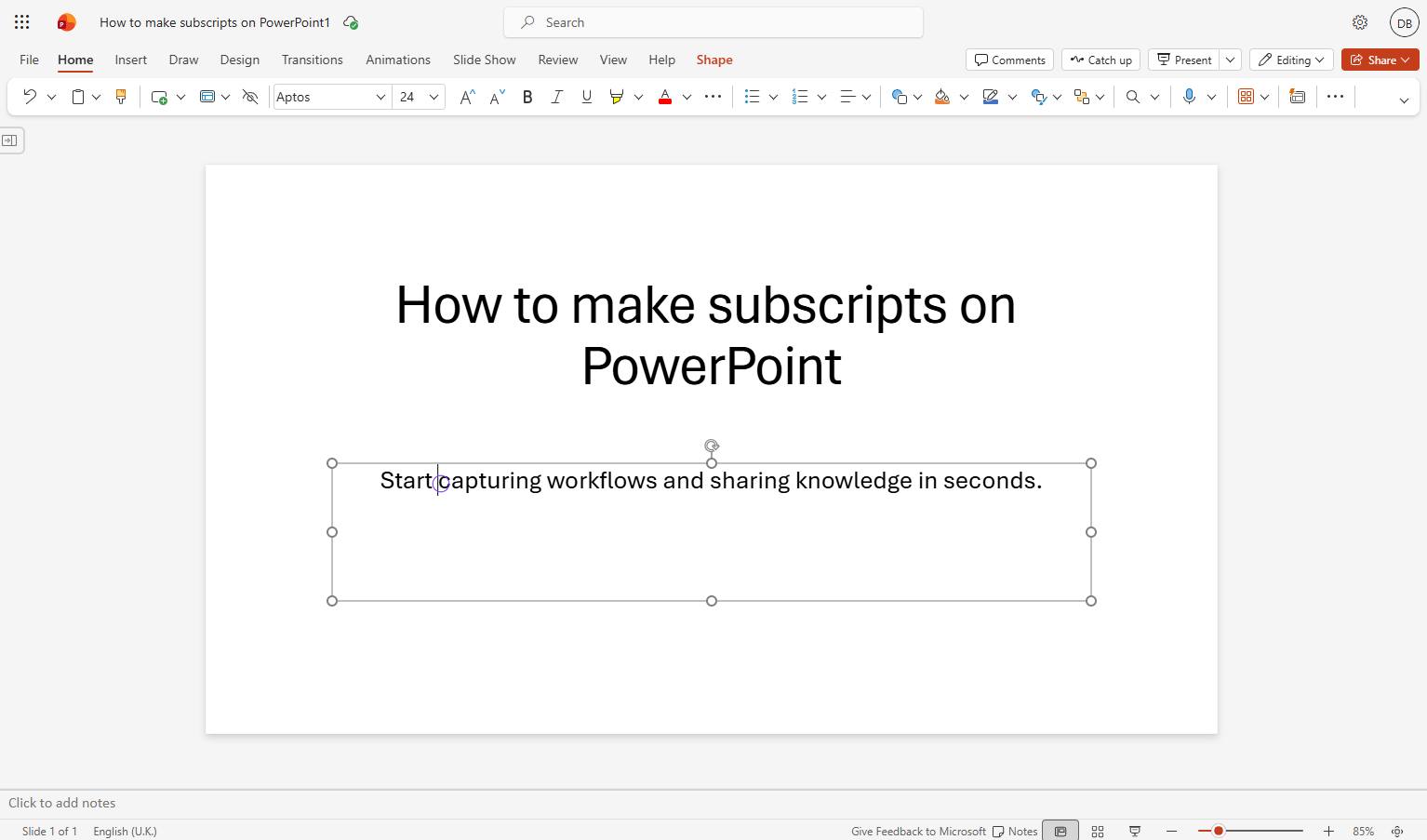Image resolution: width=1427 pixels, height=840 pixels.
Task: Switch to the Design tab
Action: [x=240, y=60]
